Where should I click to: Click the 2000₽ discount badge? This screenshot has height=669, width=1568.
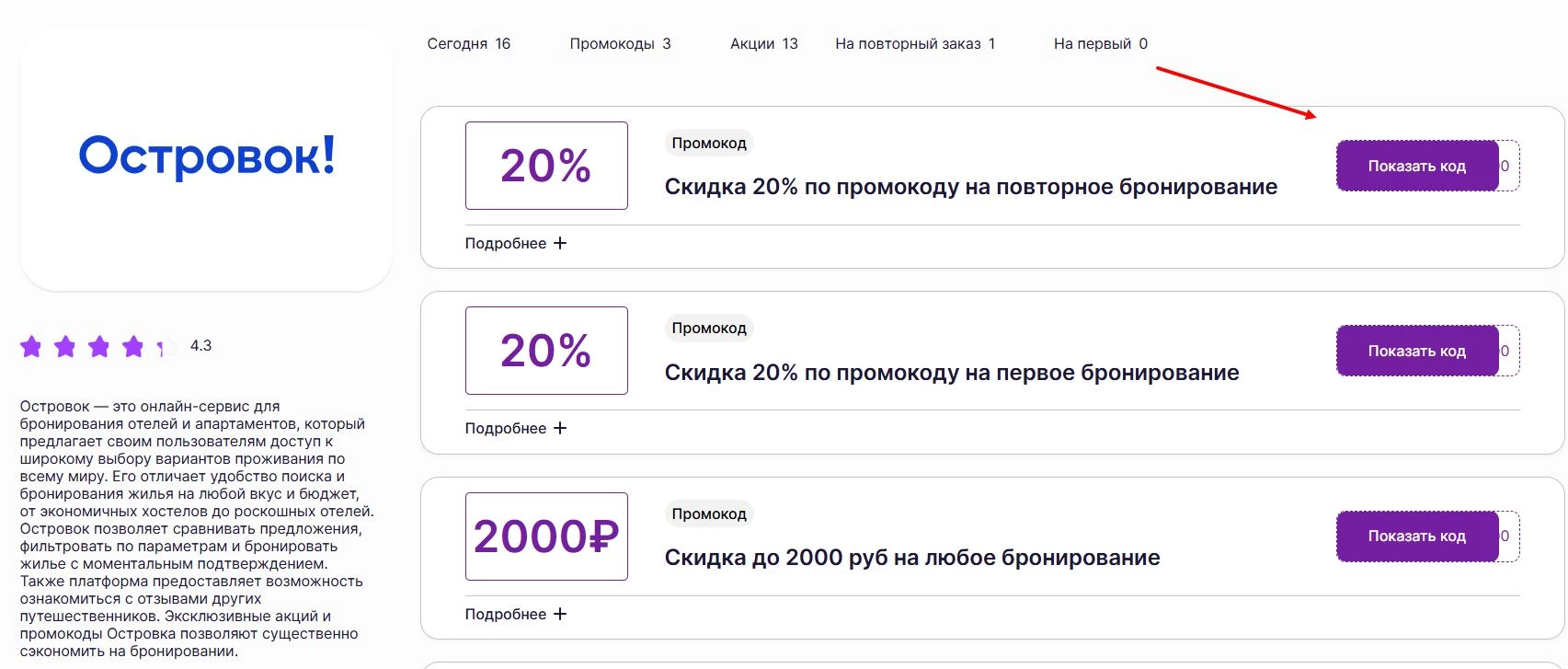click(x=546, y=536)
